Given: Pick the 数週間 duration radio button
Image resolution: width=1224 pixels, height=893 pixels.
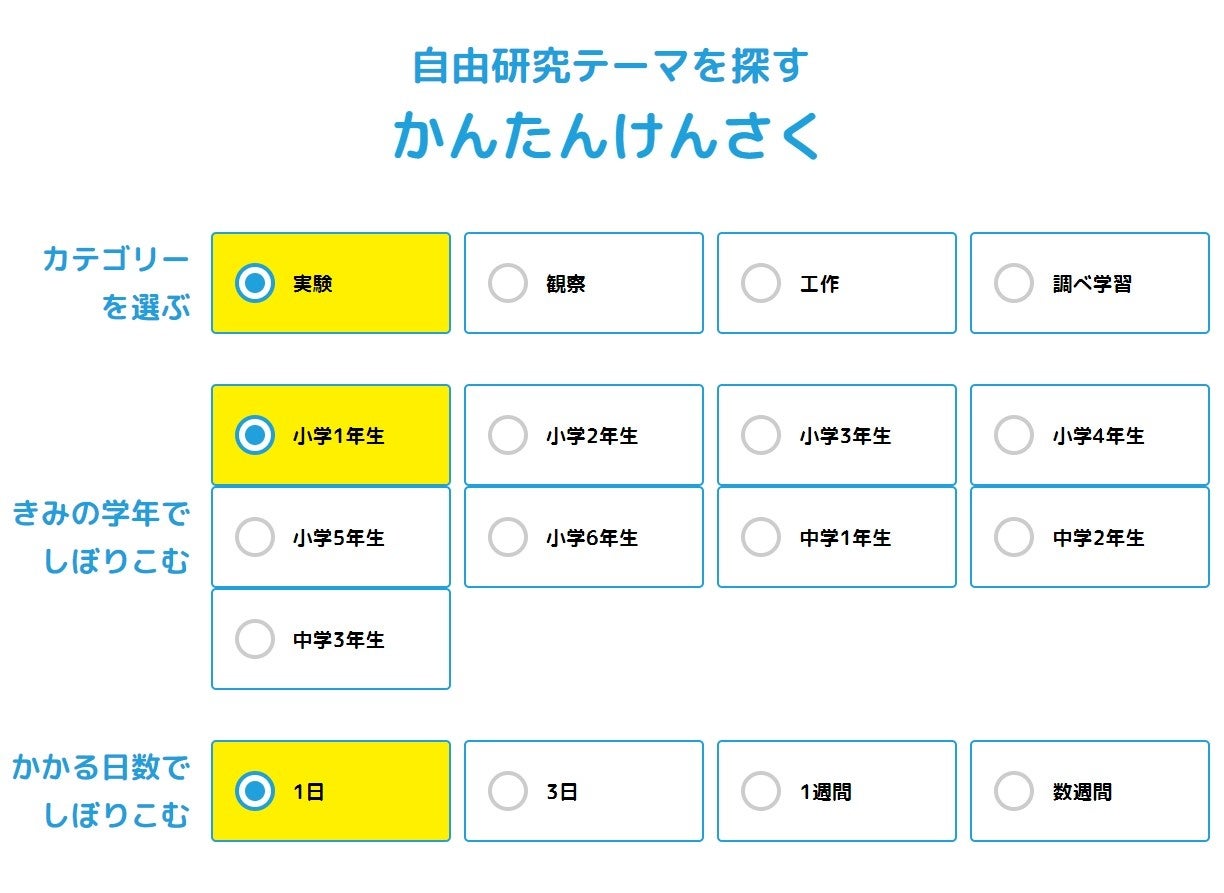Looking at the screenshot, I should [x=1014, y=792].
